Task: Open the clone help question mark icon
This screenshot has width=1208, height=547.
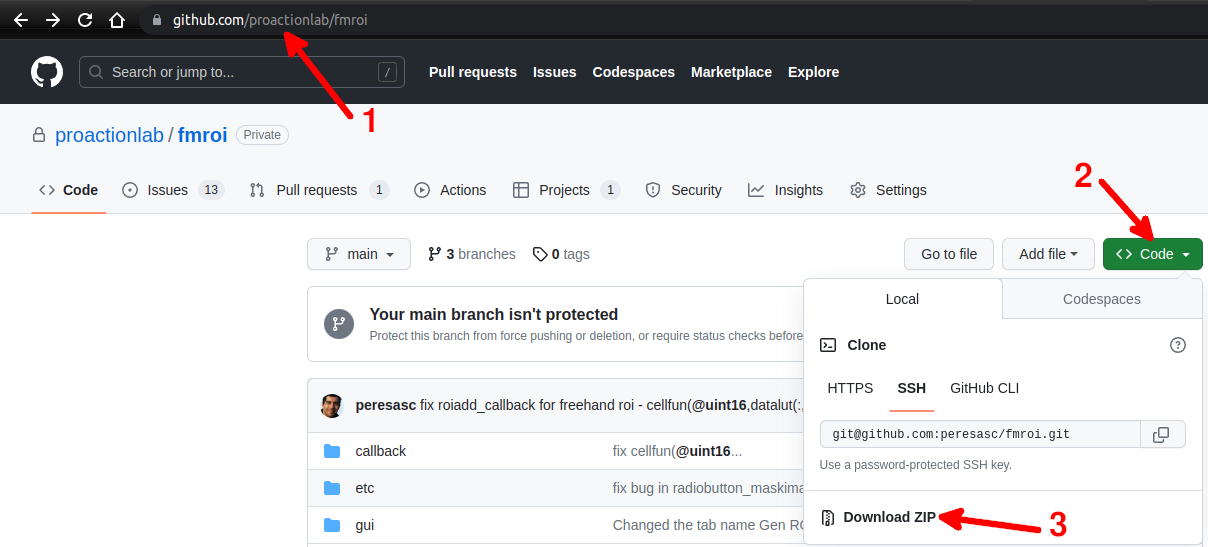Action: (x=1178, y=345)
